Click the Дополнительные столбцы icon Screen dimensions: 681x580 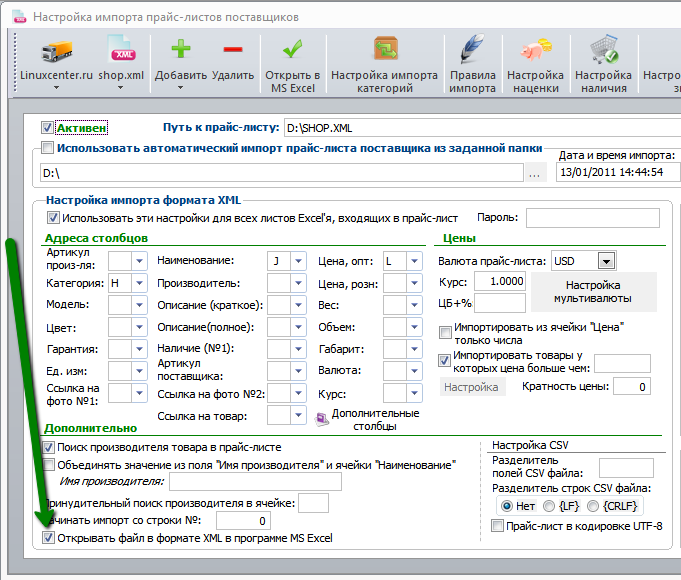321,419
